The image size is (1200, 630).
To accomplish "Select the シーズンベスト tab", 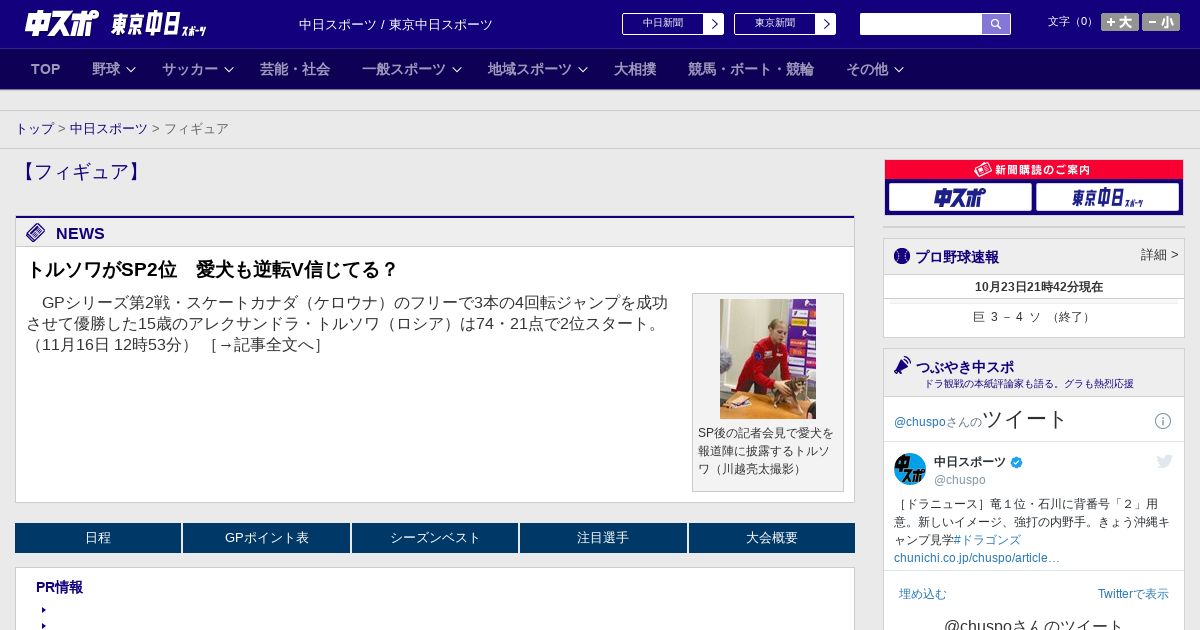I will click(x=435, y=538).
